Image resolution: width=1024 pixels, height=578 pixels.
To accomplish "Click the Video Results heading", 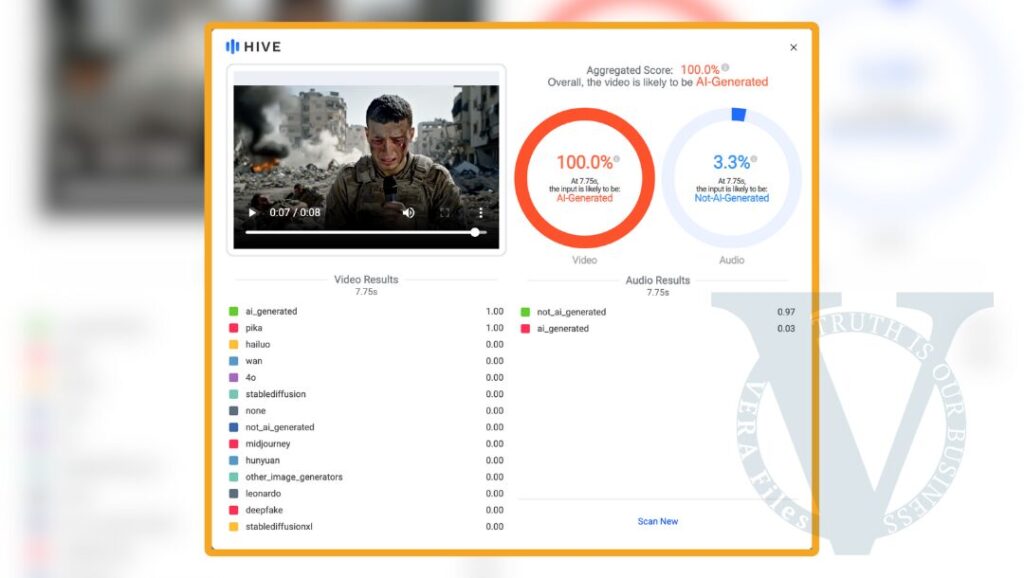I will click(x=366, y=280).
